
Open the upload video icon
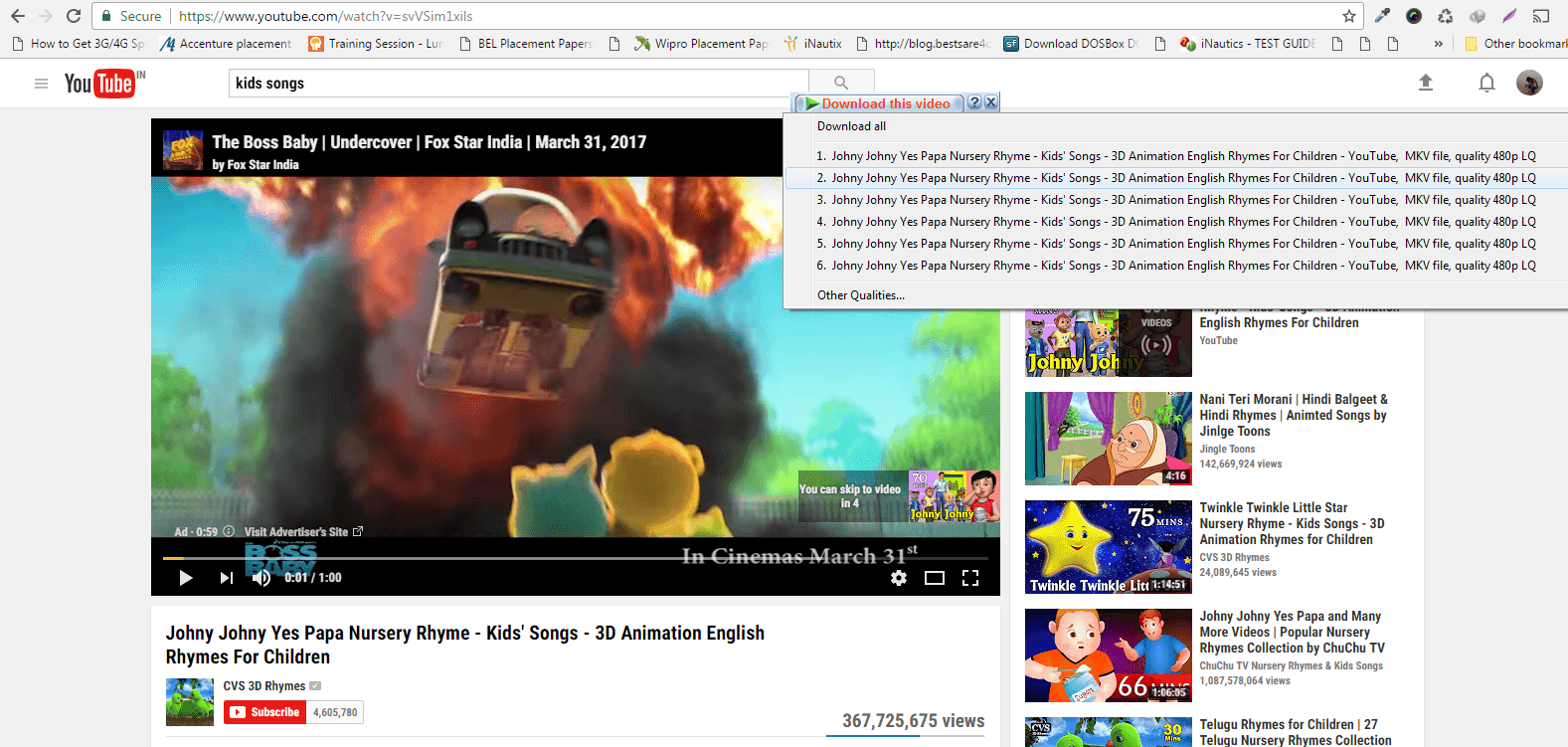pos(1425,83)
